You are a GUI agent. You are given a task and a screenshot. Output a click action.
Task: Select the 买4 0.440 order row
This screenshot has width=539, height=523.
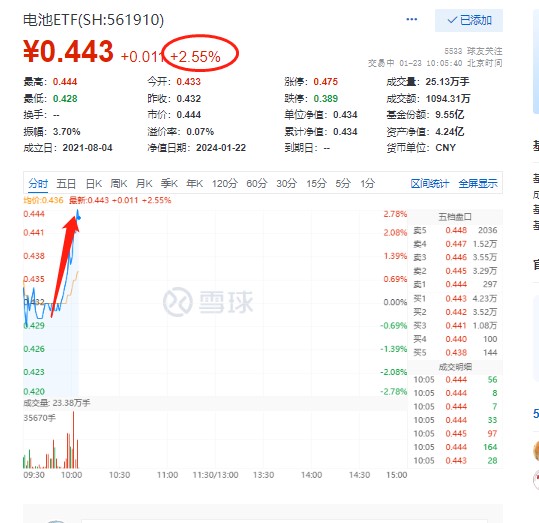coord(455,339)
